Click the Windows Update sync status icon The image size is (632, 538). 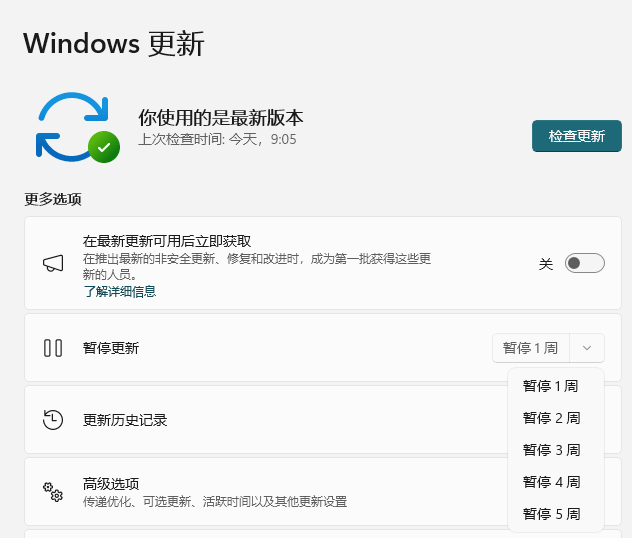pos(77,127)
